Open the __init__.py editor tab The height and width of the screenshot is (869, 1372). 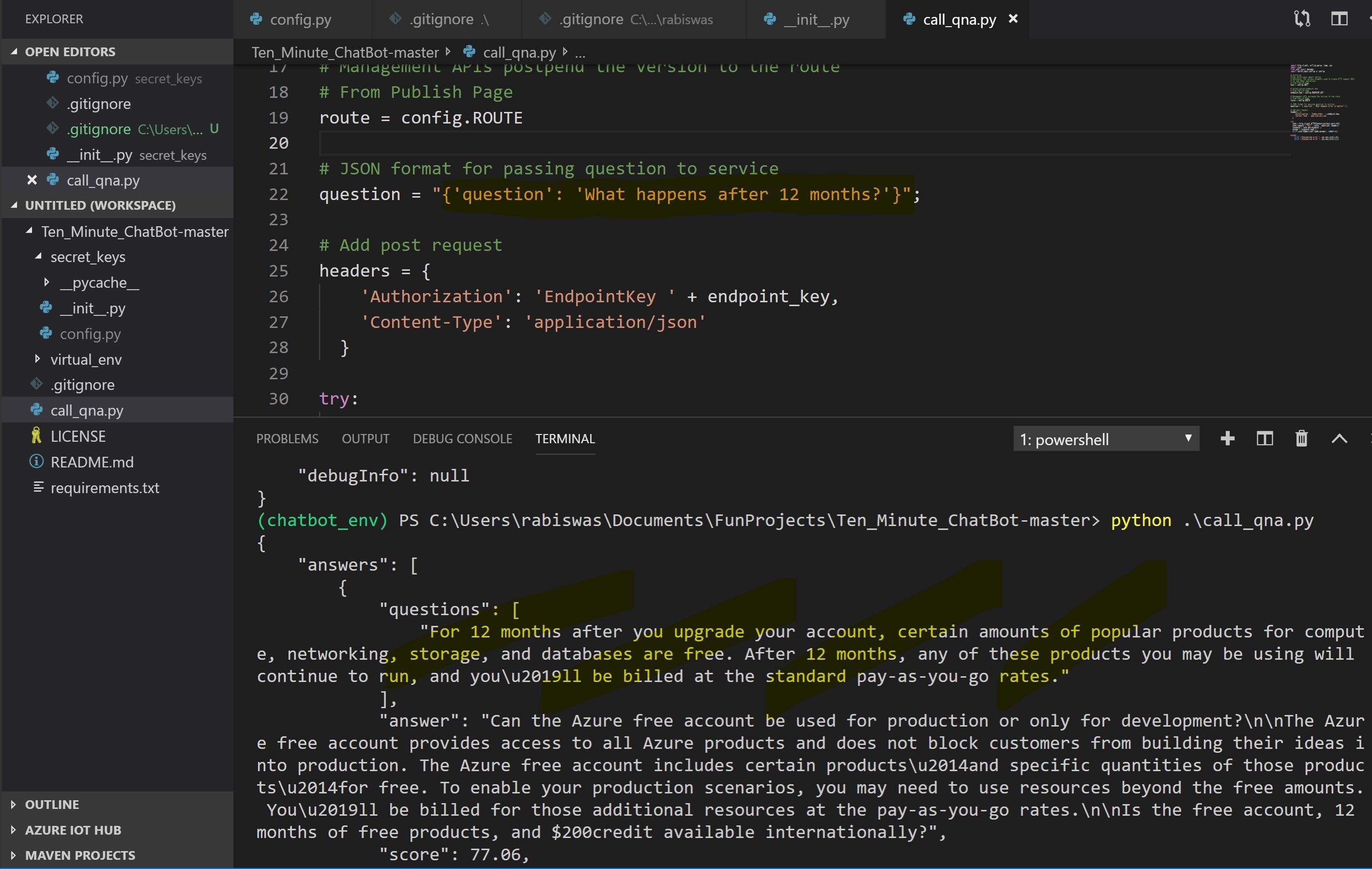(815, 19)
